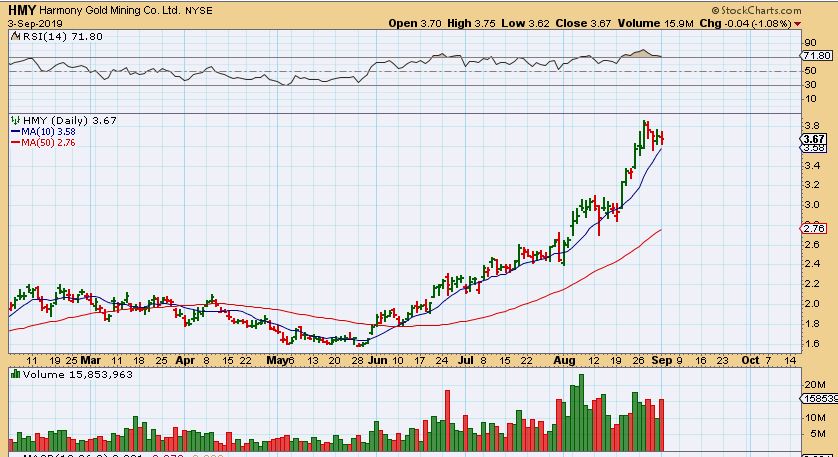Click the 2.0 price axis label

click(x=810, y=304)
